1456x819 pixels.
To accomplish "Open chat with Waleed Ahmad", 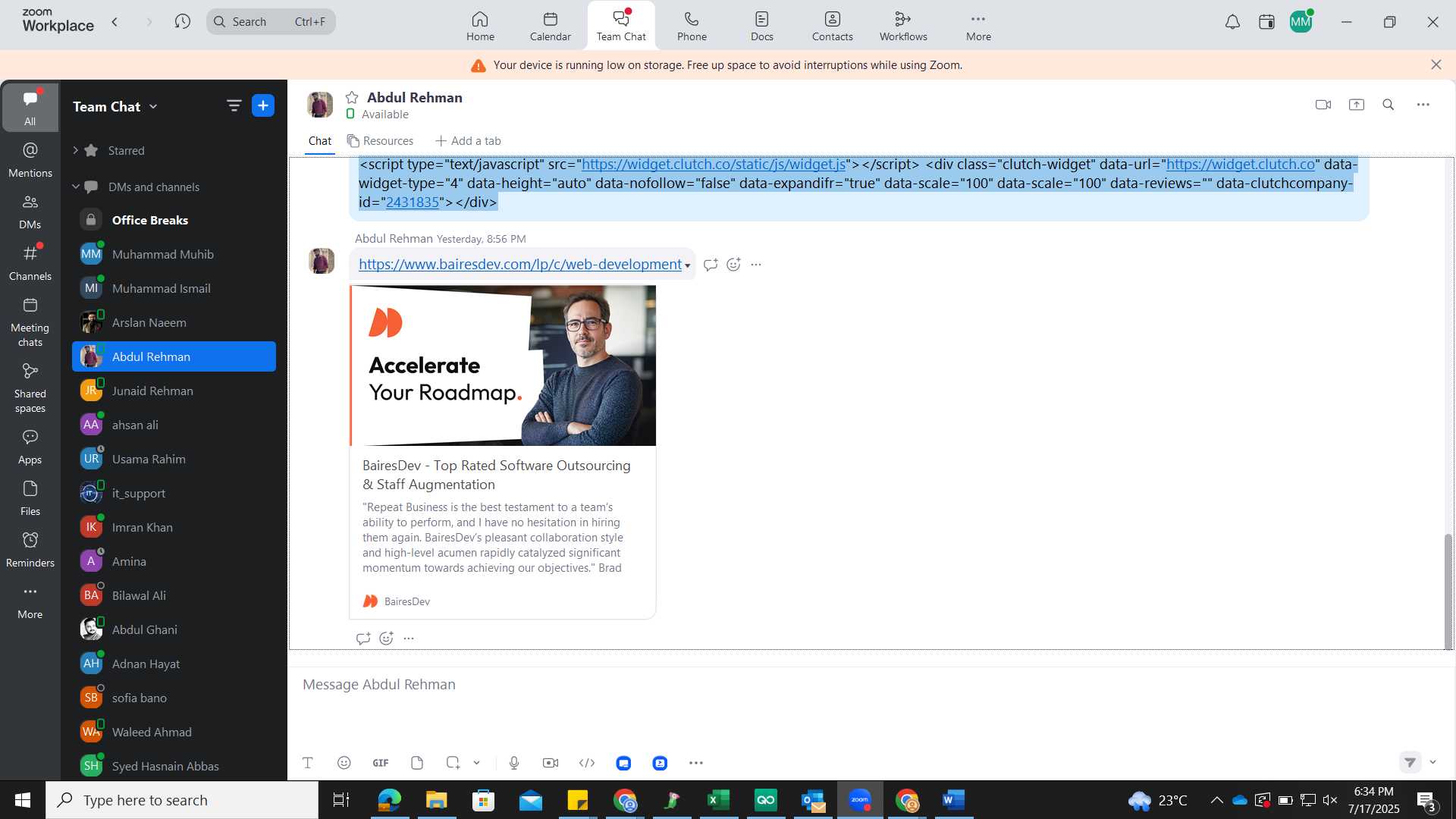I will [174, 732].
